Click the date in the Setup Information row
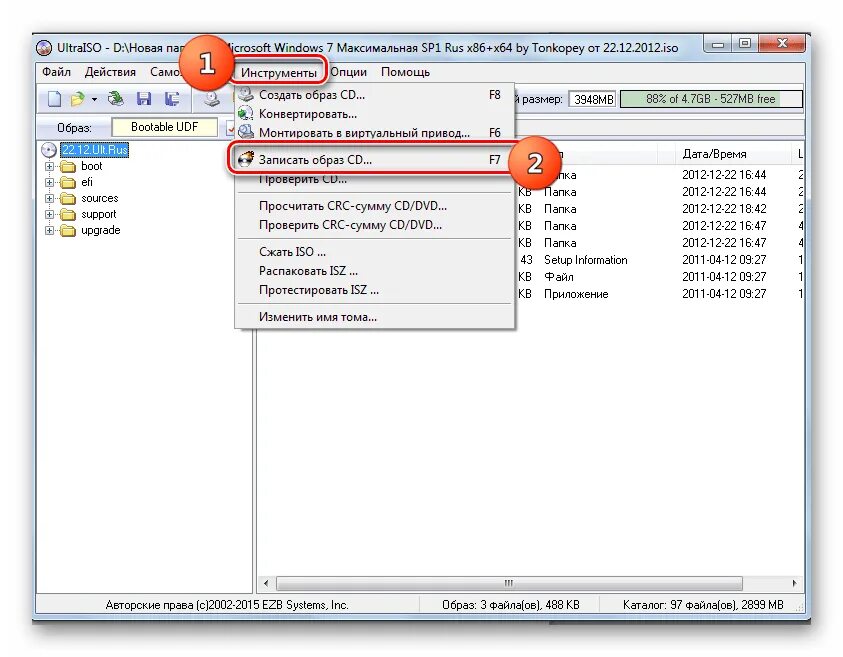 tap(724, 260)
